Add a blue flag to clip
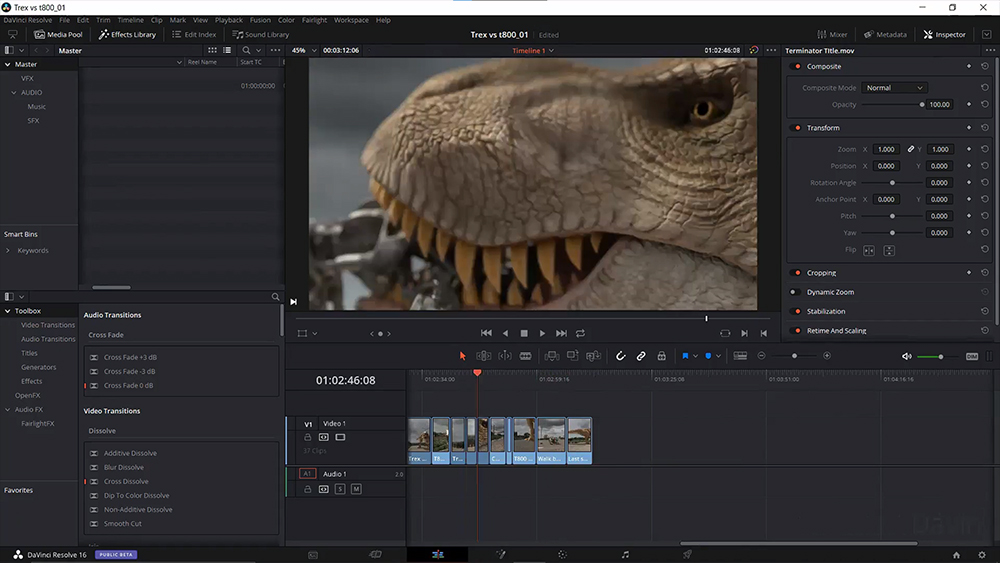This screenshot has width=1000, height=563. 685,356
